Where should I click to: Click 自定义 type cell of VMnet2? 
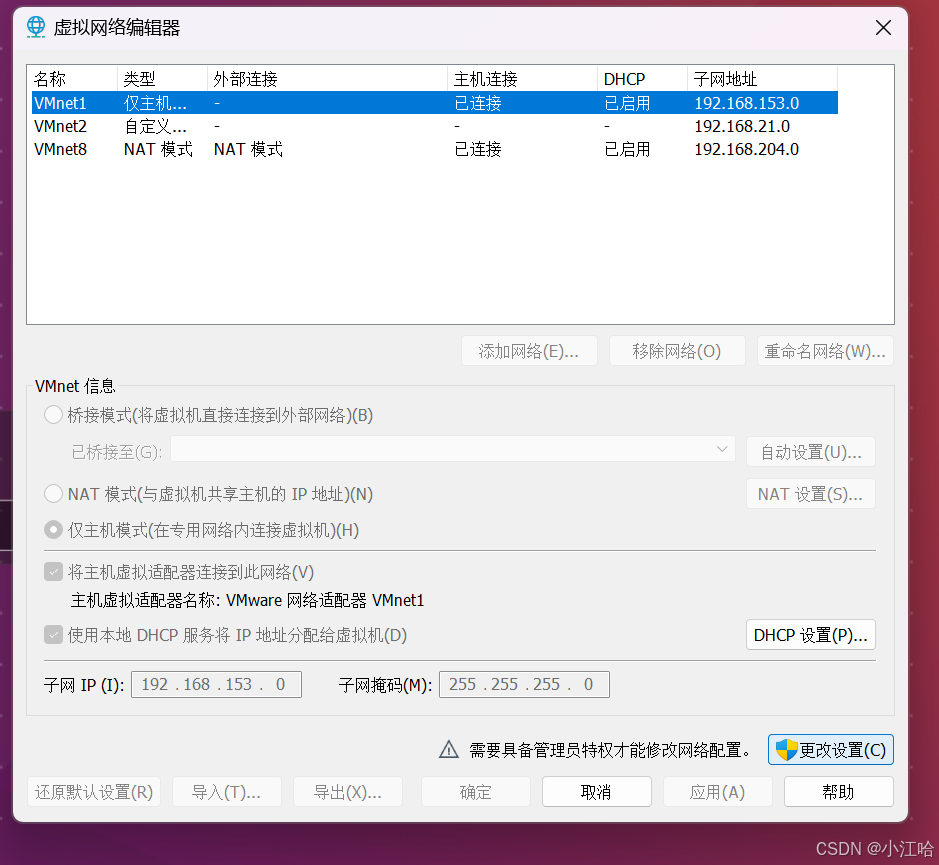155,126
